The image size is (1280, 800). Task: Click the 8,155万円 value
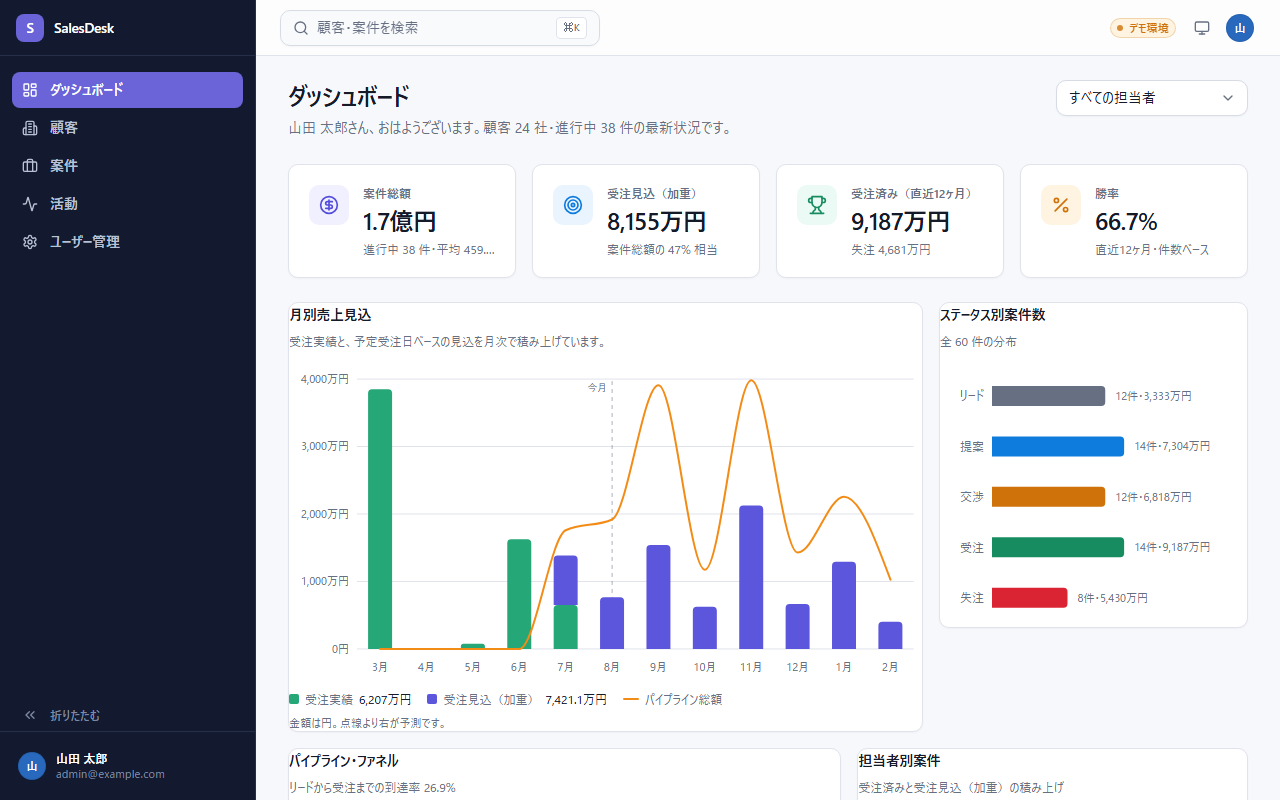click(656, 222)
